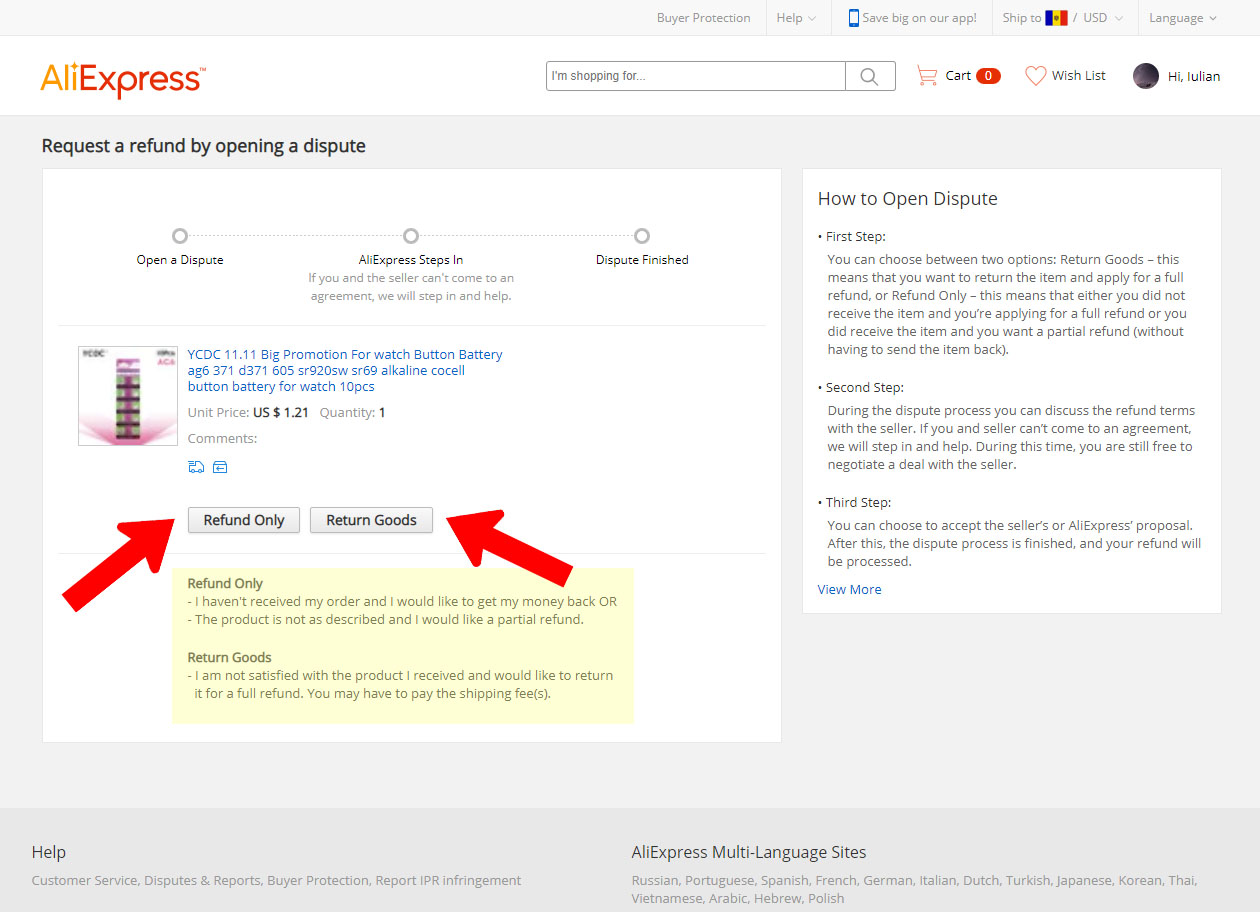Select Polish language site link
The width and height of the screenshot is (1260, 912).
[x=826, y=899]
